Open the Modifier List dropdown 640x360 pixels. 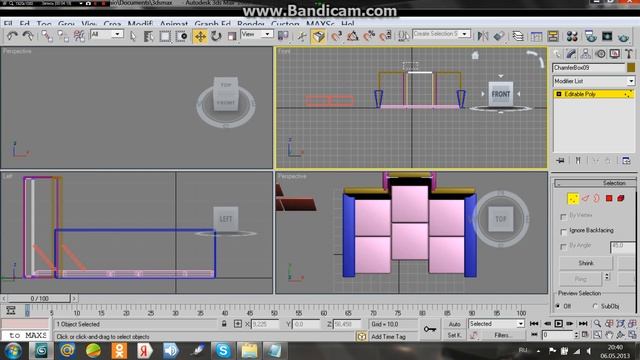pyautogui.click(x=594, y=81)
